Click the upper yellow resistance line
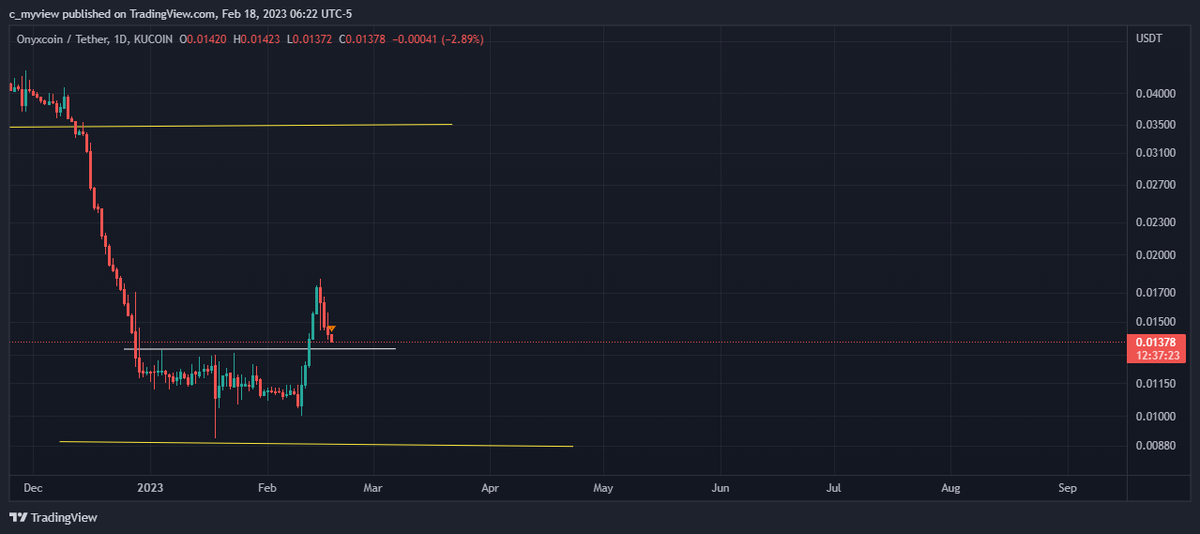The height and width of the screenshot is (534, 1200). (x=230, y=126)
